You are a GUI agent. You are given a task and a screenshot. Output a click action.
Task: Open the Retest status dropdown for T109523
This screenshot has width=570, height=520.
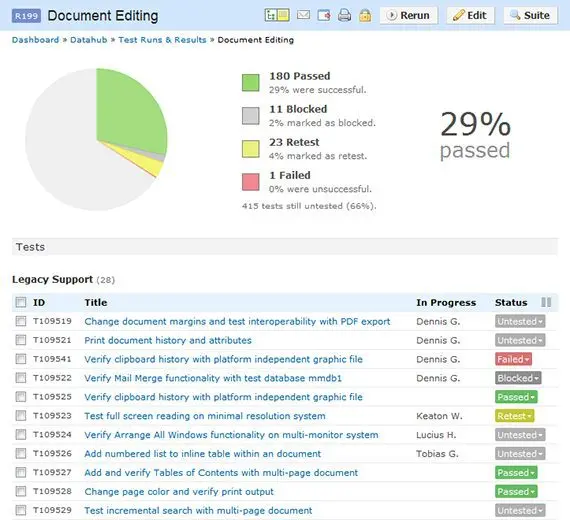[514, 416]
